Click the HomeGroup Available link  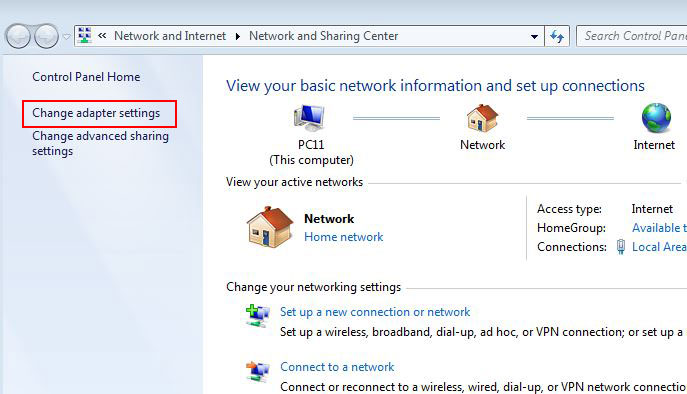click(x=659, y=228)
